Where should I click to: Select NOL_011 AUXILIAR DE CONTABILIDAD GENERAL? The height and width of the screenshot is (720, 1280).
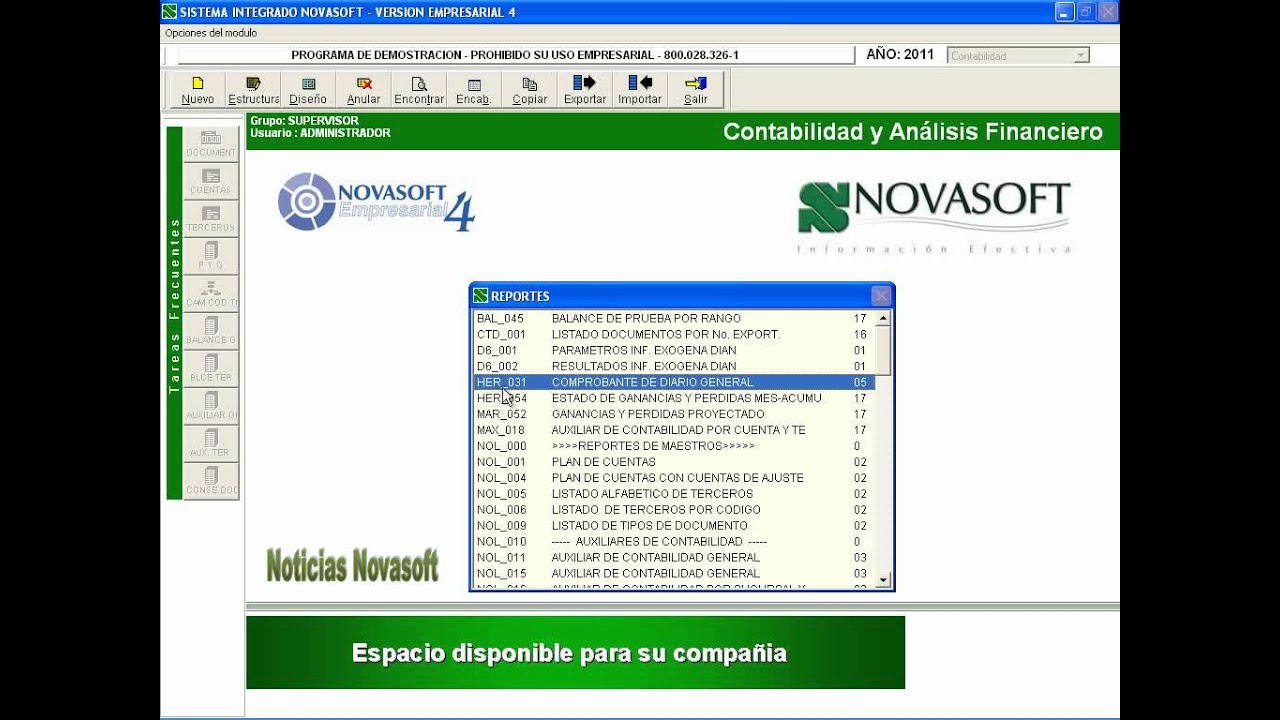[674, 558]
